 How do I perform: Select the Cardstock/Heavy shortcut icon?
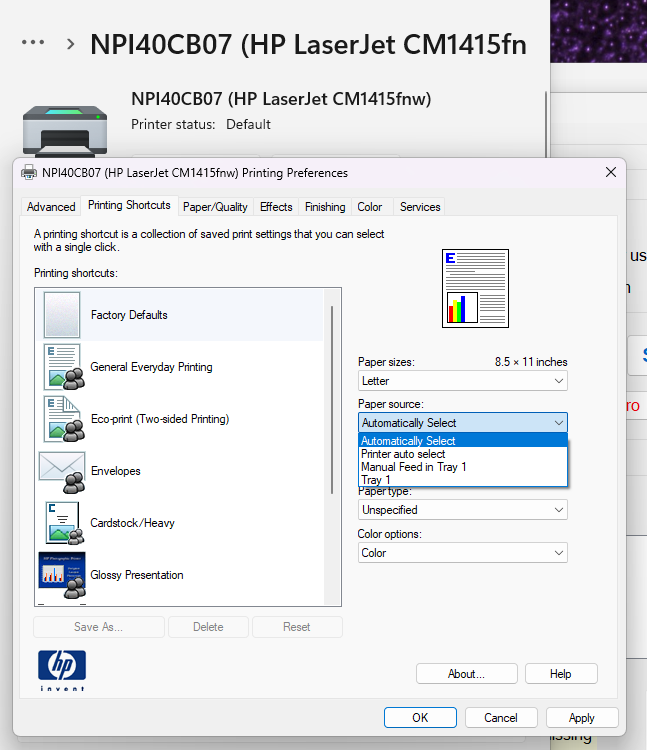point(62,523)
